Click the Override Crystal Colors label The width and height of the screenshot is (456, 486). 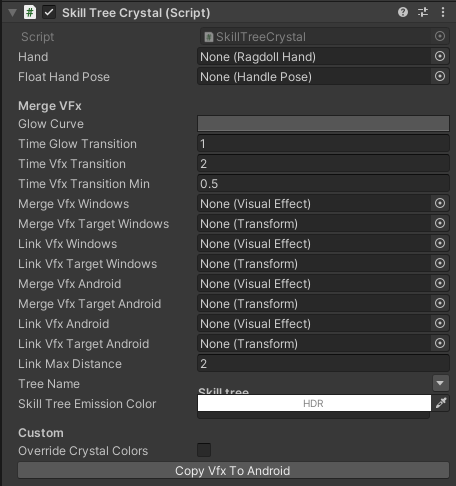[x=83, y=451]
